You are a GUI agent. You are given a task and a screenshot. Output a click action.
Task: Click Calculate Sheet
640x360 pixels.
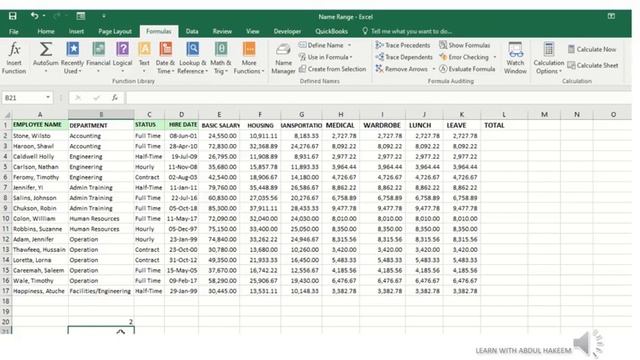click(x=593, y=65)
